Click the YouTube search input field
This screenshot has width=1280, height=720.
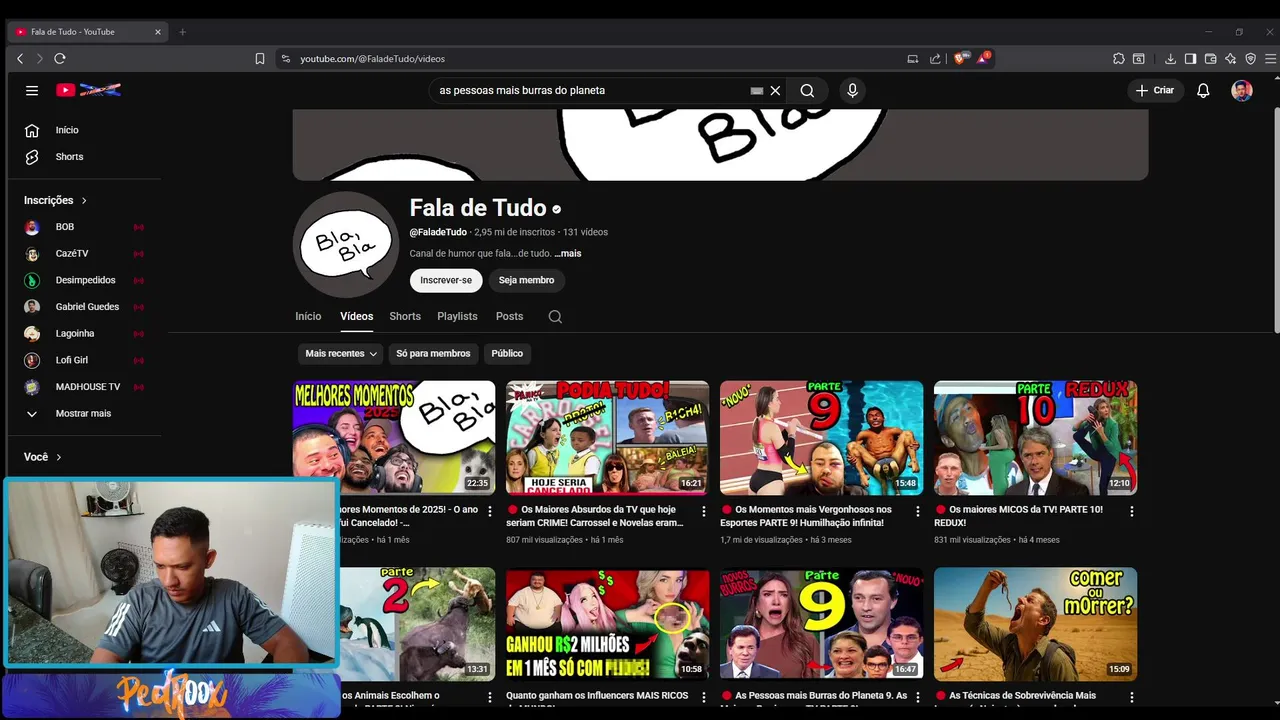[590, 90]
